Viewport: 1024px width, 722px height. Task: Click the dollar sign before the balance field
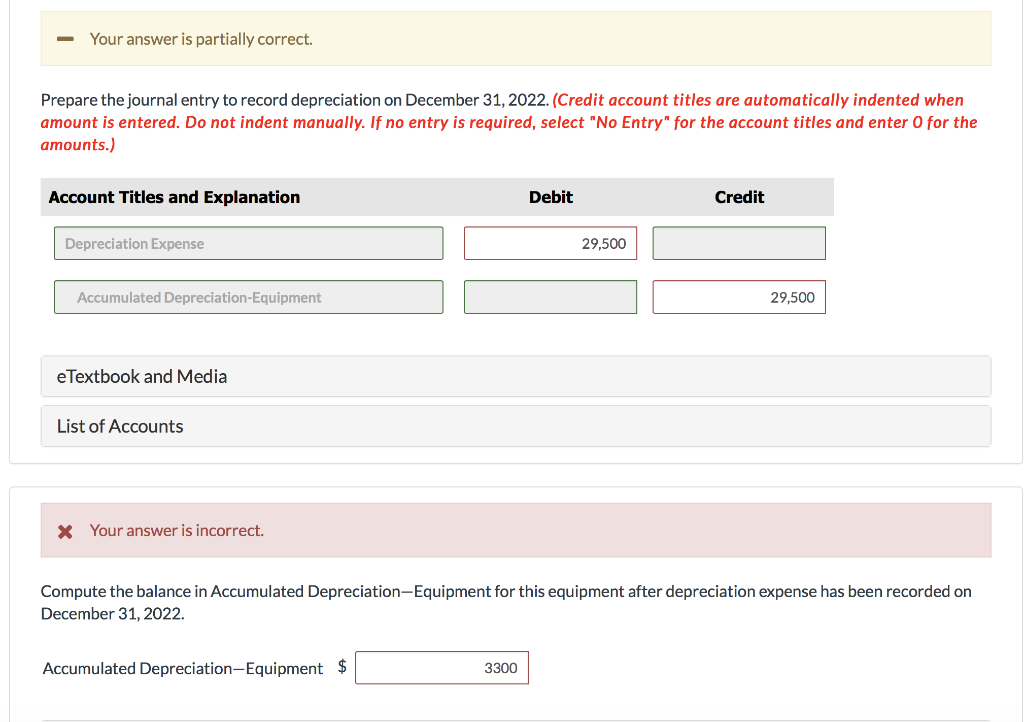click(x=341, y=668)
